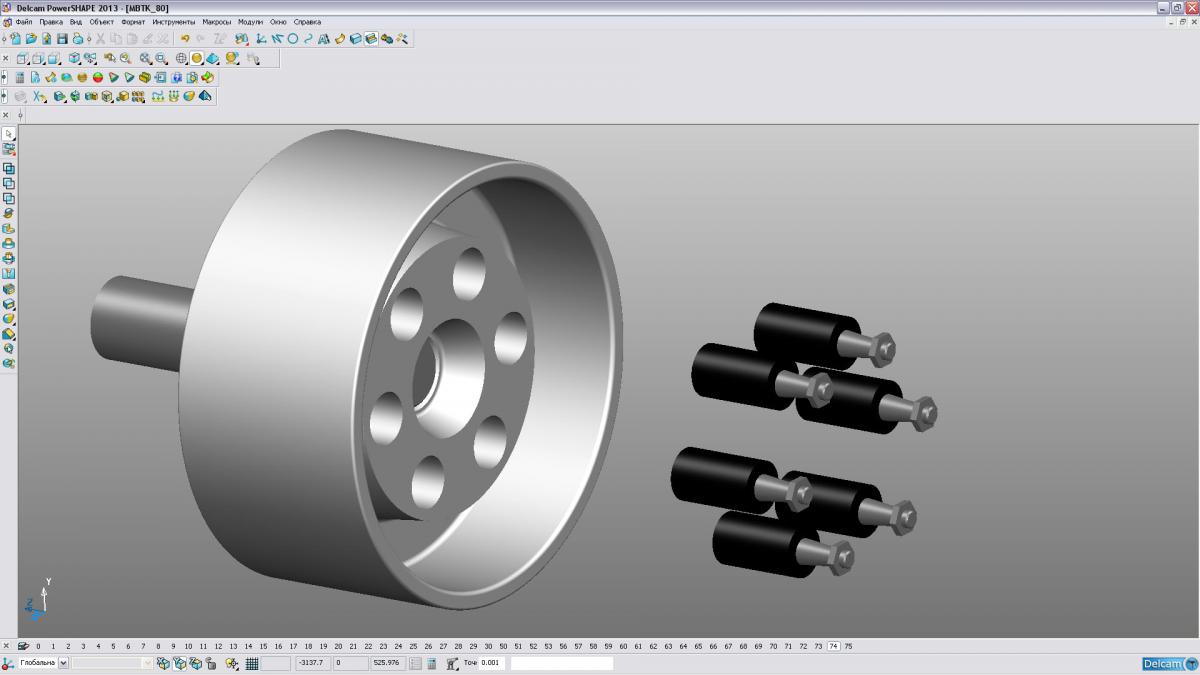Screen dimensions: 1200x675
Task: Click the Save floppy disk icon
Action: click(x=62, y=38)
